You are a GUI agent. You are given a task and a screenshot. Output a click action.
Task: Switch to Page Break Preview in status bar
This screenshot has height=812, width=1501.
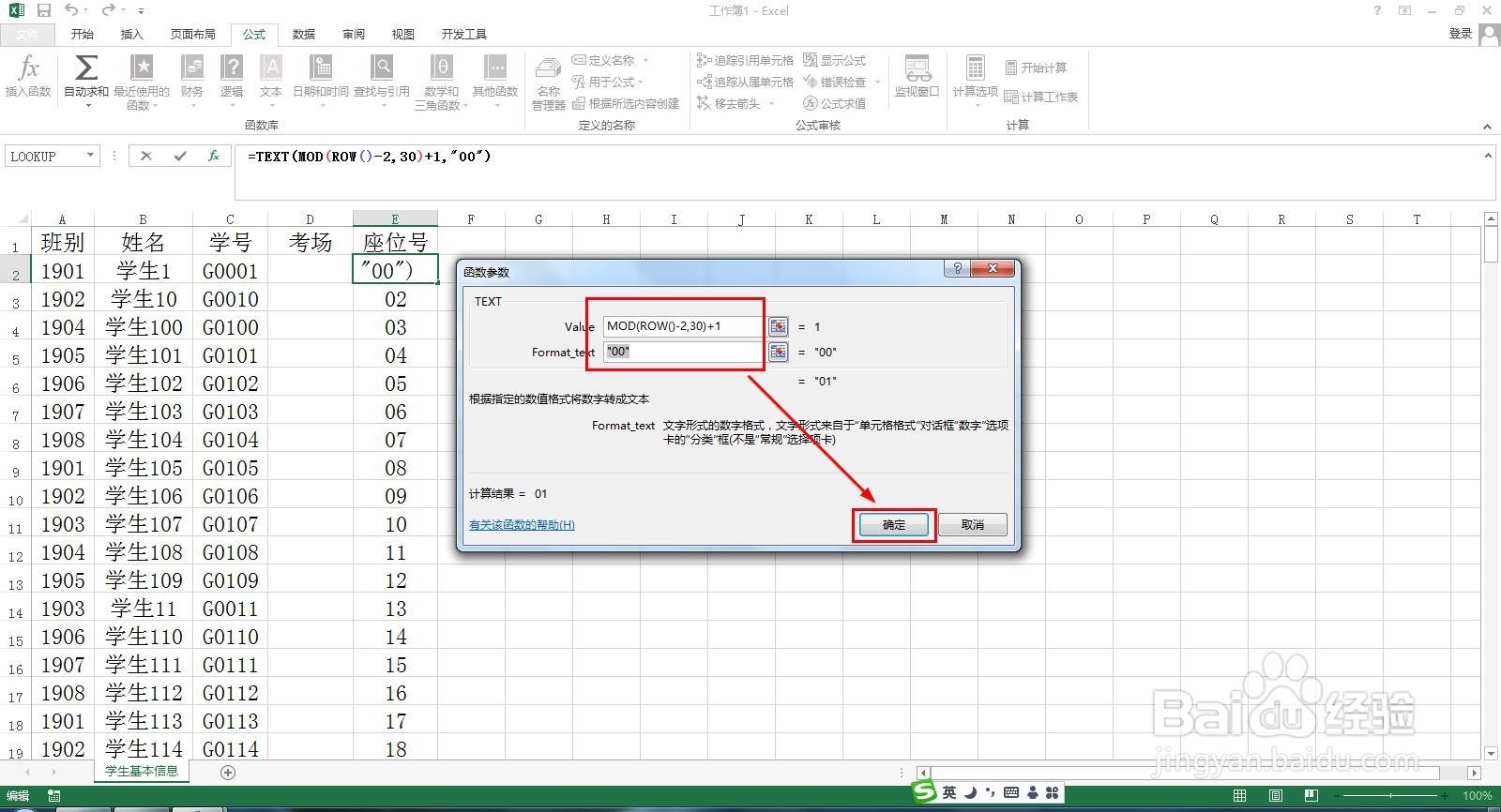point(1311,795)
